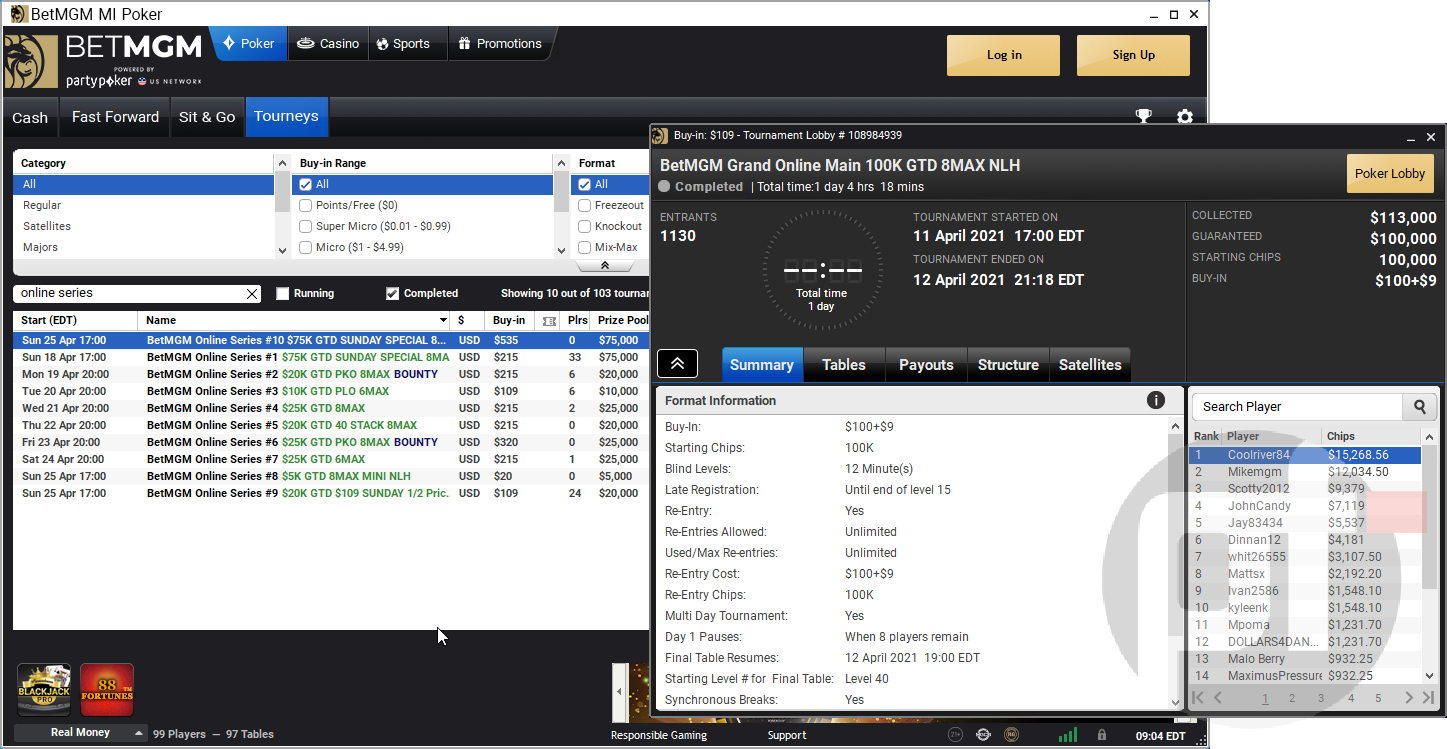Click the format information info icon
Viewport: 1447px width, 749px height.
click(x=1156, y=400)
